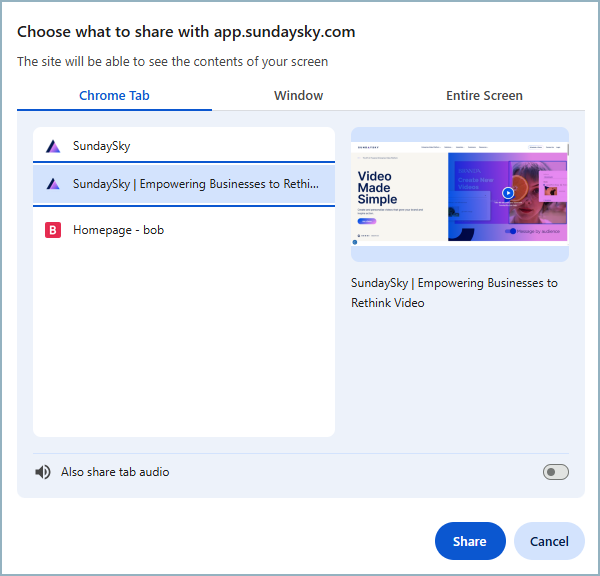This screenshot has height=576, width=600.
Task: Click the 'Also share tab audio' label
Action: pos(115,472)
